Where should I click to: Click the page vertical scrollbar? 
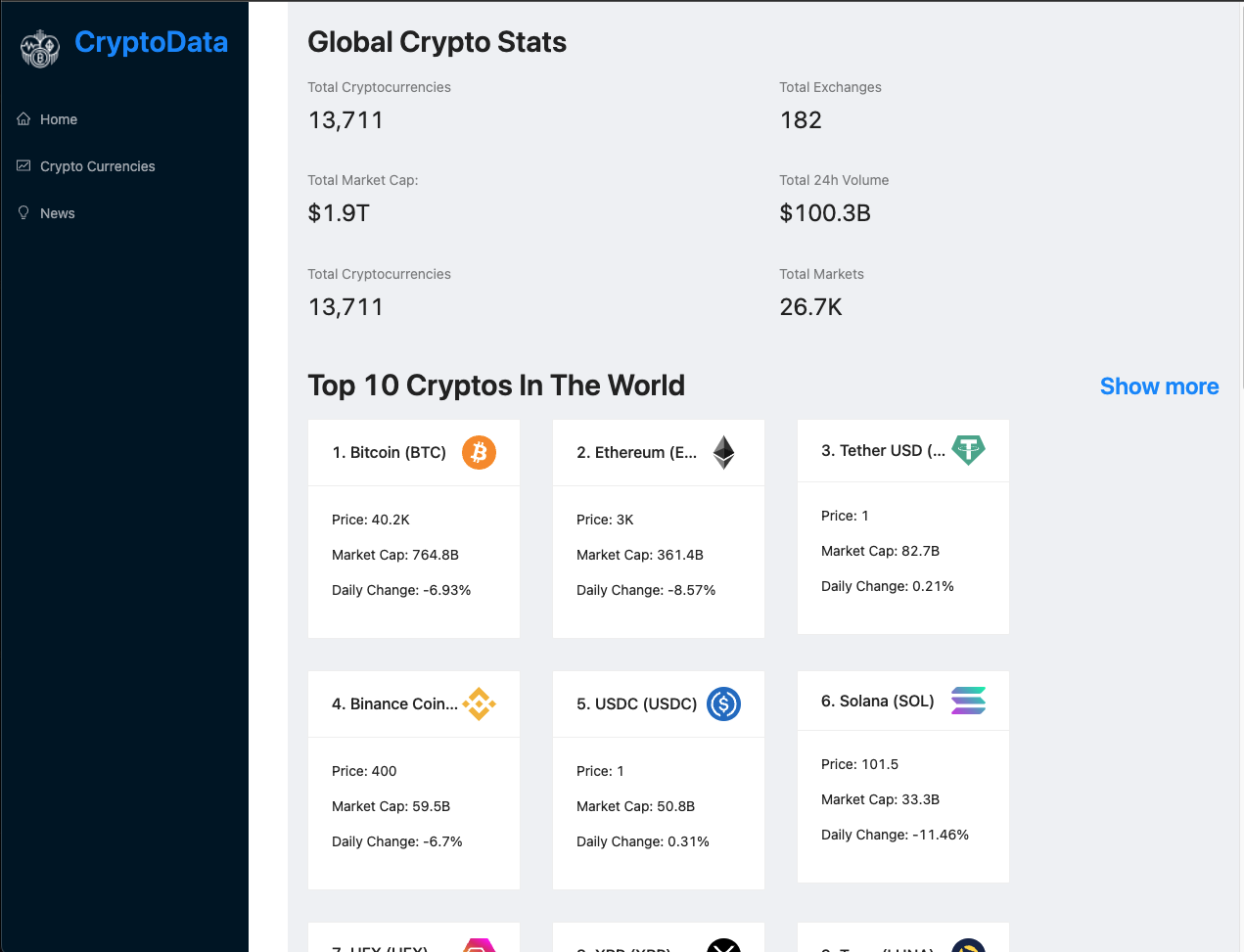(x=1240, y=196)
